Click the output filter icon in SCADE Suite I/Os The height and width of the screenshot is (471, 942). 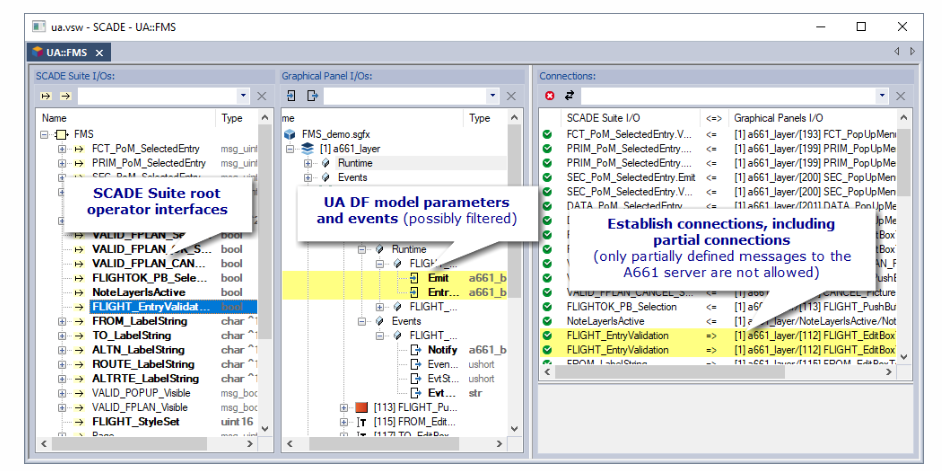[65, 96]
